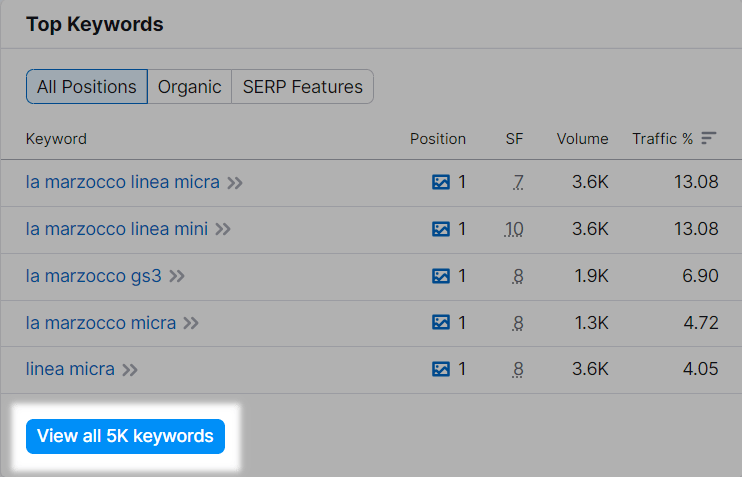This screenshot has height=477, width=742.
Task: Open double-chevron beside la marzocco linea micra
Action: (x=235, y=183)
